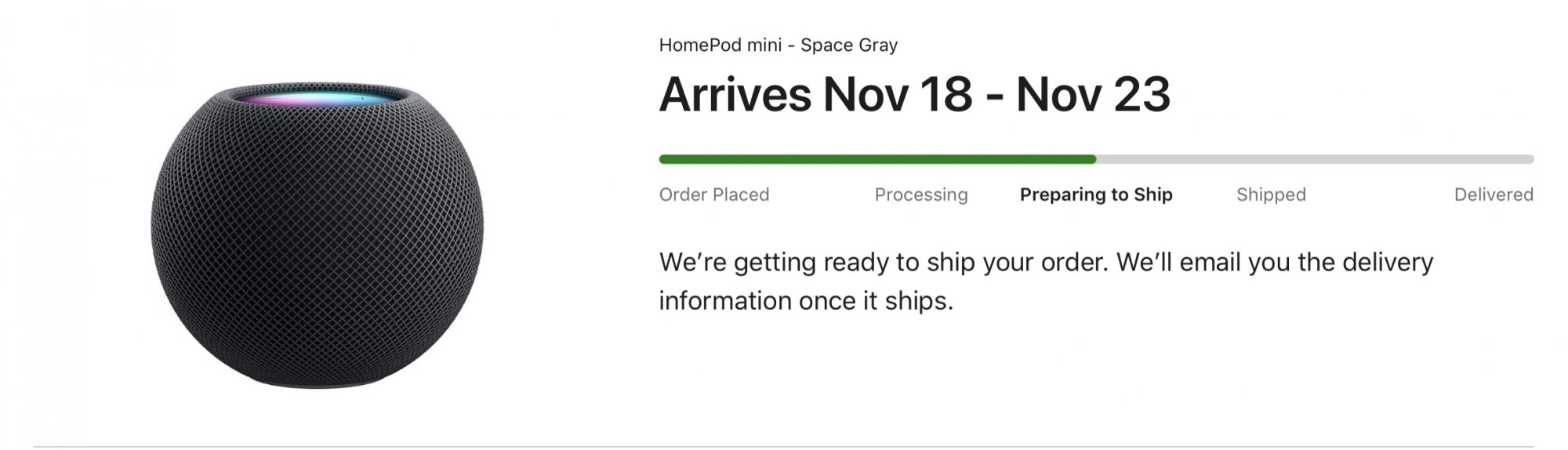Select the "Order Placed" step
1568x450 pixels.
tap(714, 194)
